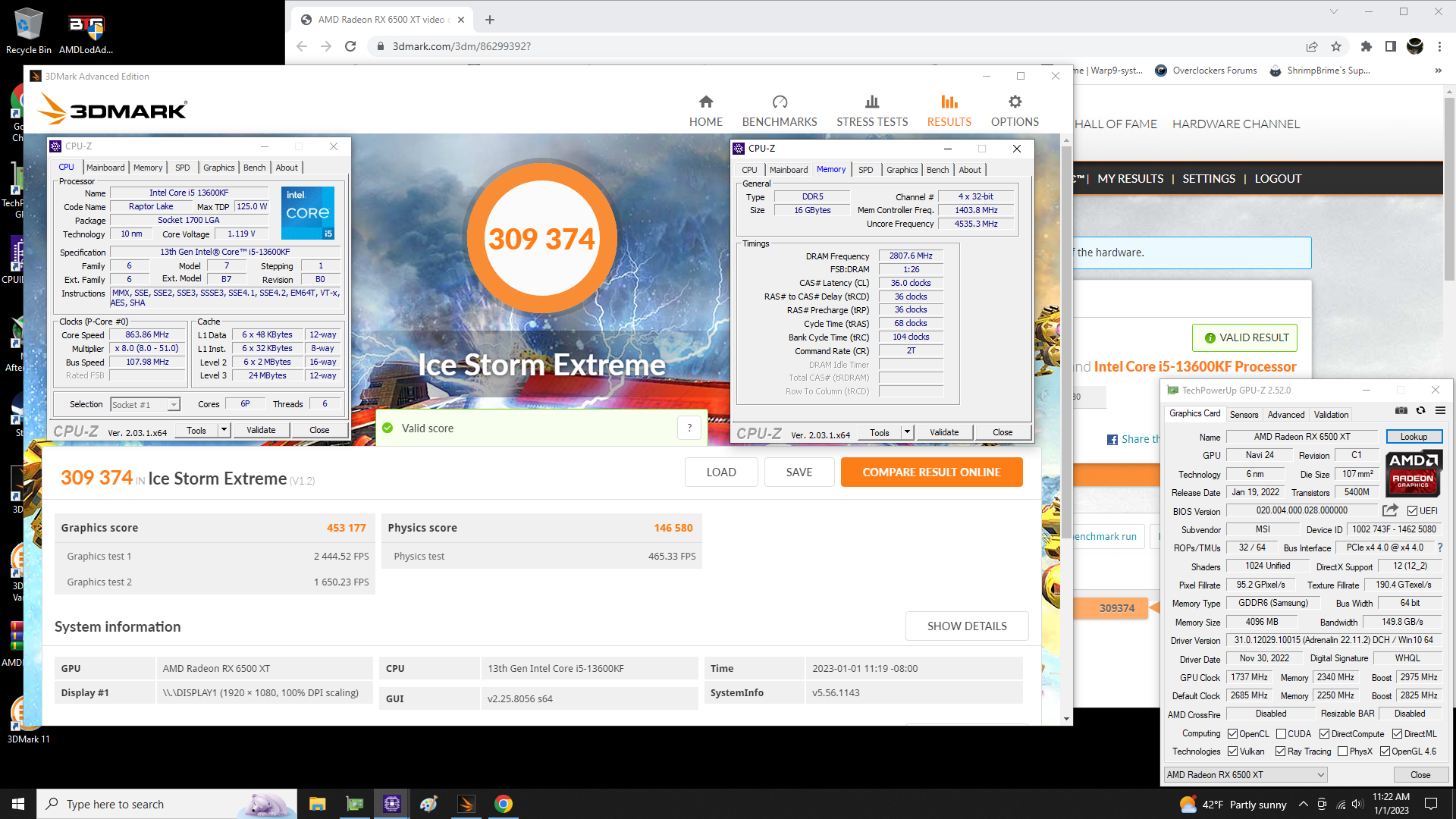Switch to SPD tab in right CPU-Z
The height and width of the screenshot is (819, 1456).
[x=865, y=170]
